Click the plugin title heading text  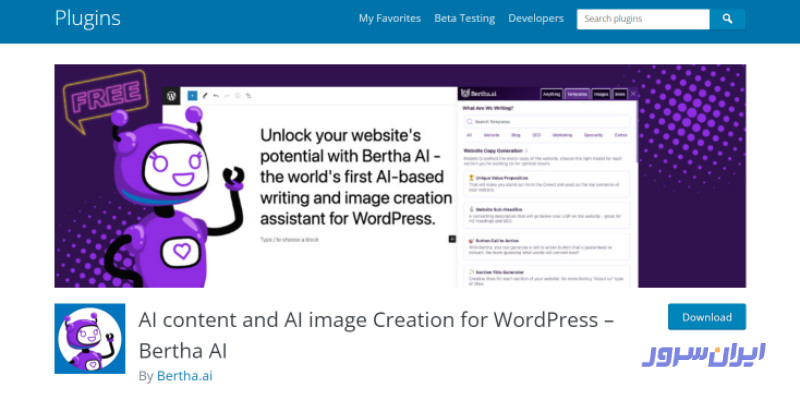(x=376, y=335)
